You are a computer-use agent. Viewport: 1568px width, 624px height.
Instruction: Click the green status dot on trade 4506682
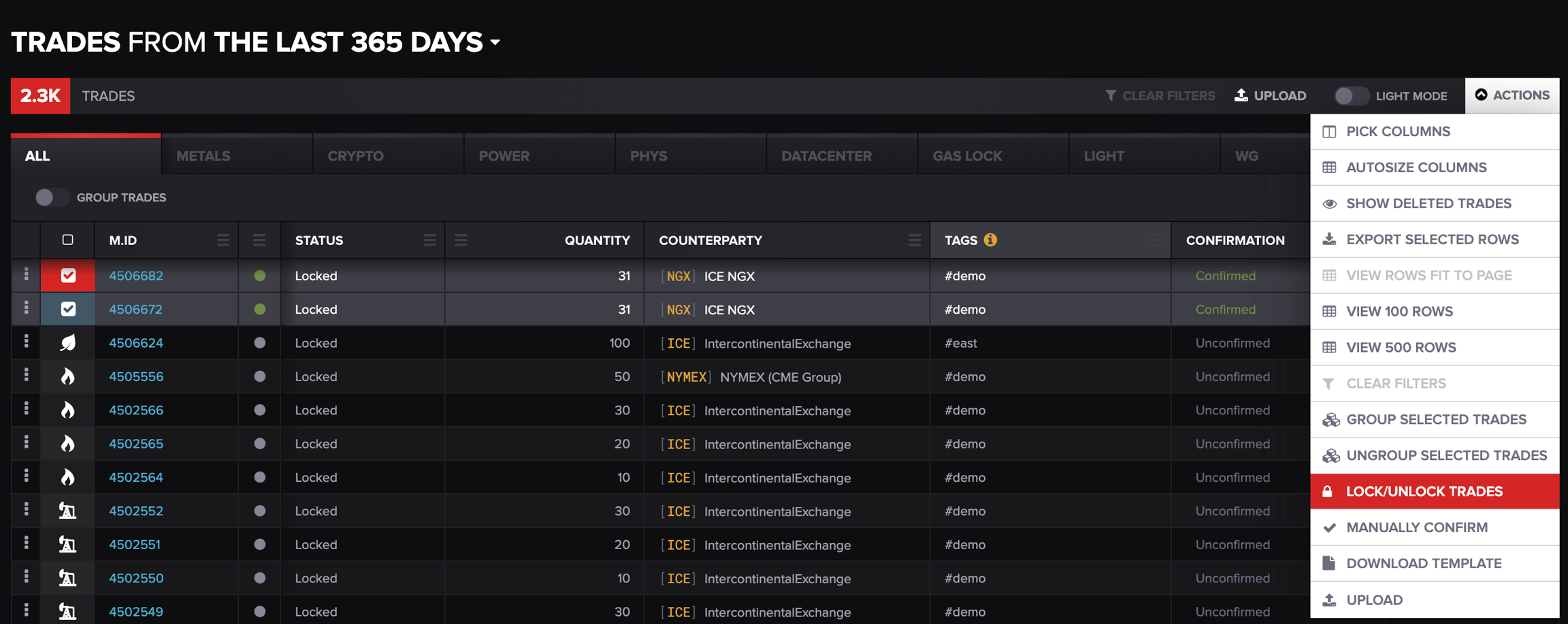coord(259,276)
